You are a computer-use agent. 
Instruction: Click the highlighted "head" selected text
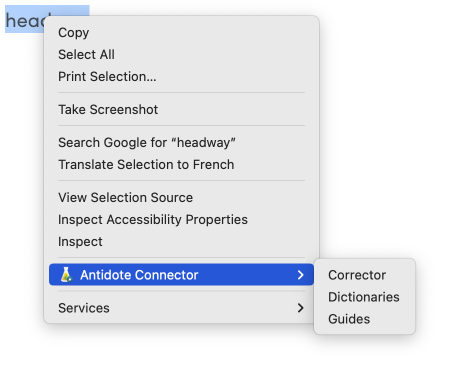pos(25,21)
